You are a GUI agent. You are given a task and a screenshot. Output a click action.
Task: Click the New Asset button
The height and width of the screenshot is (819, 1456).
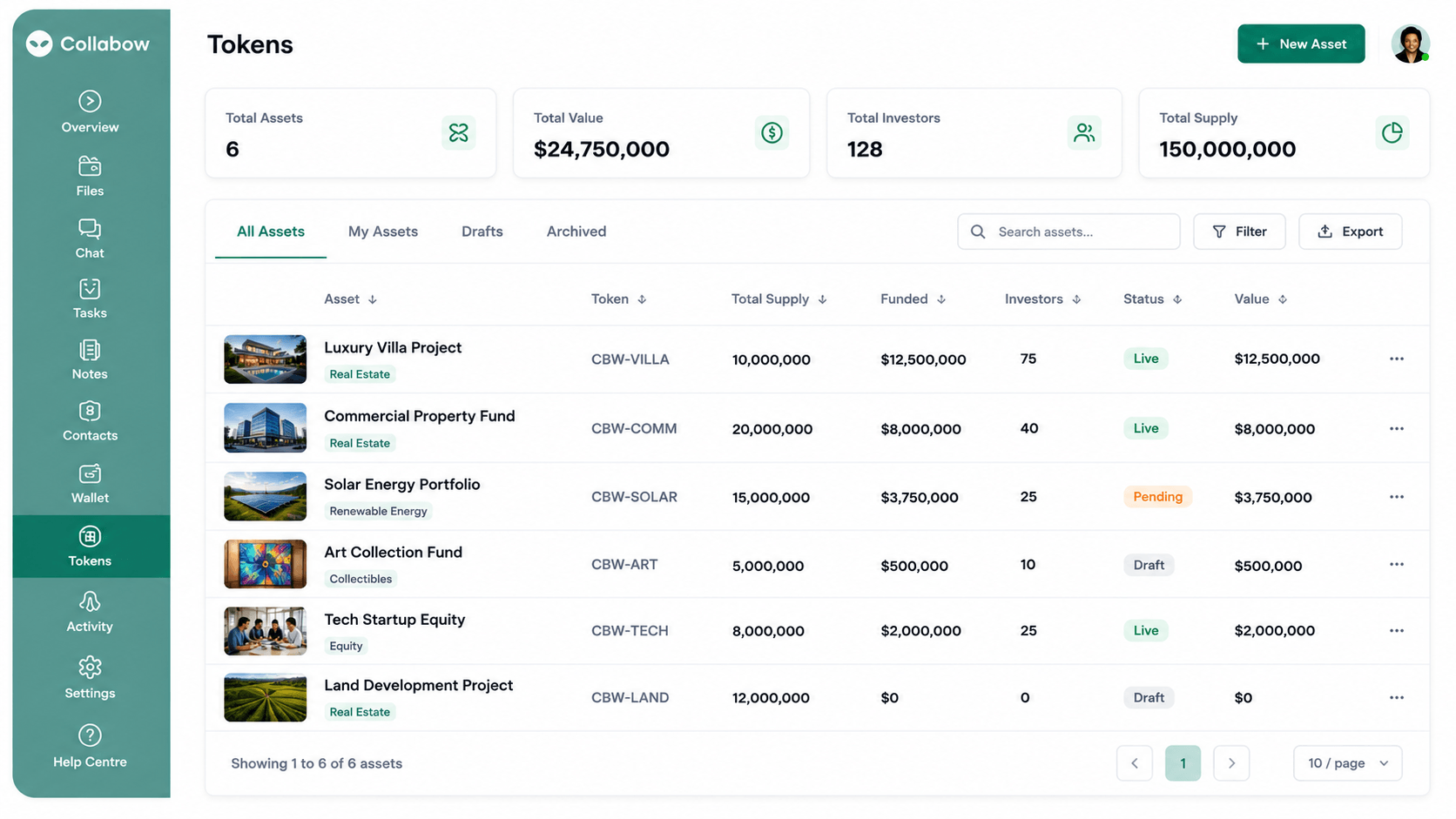click(1301, 44)
